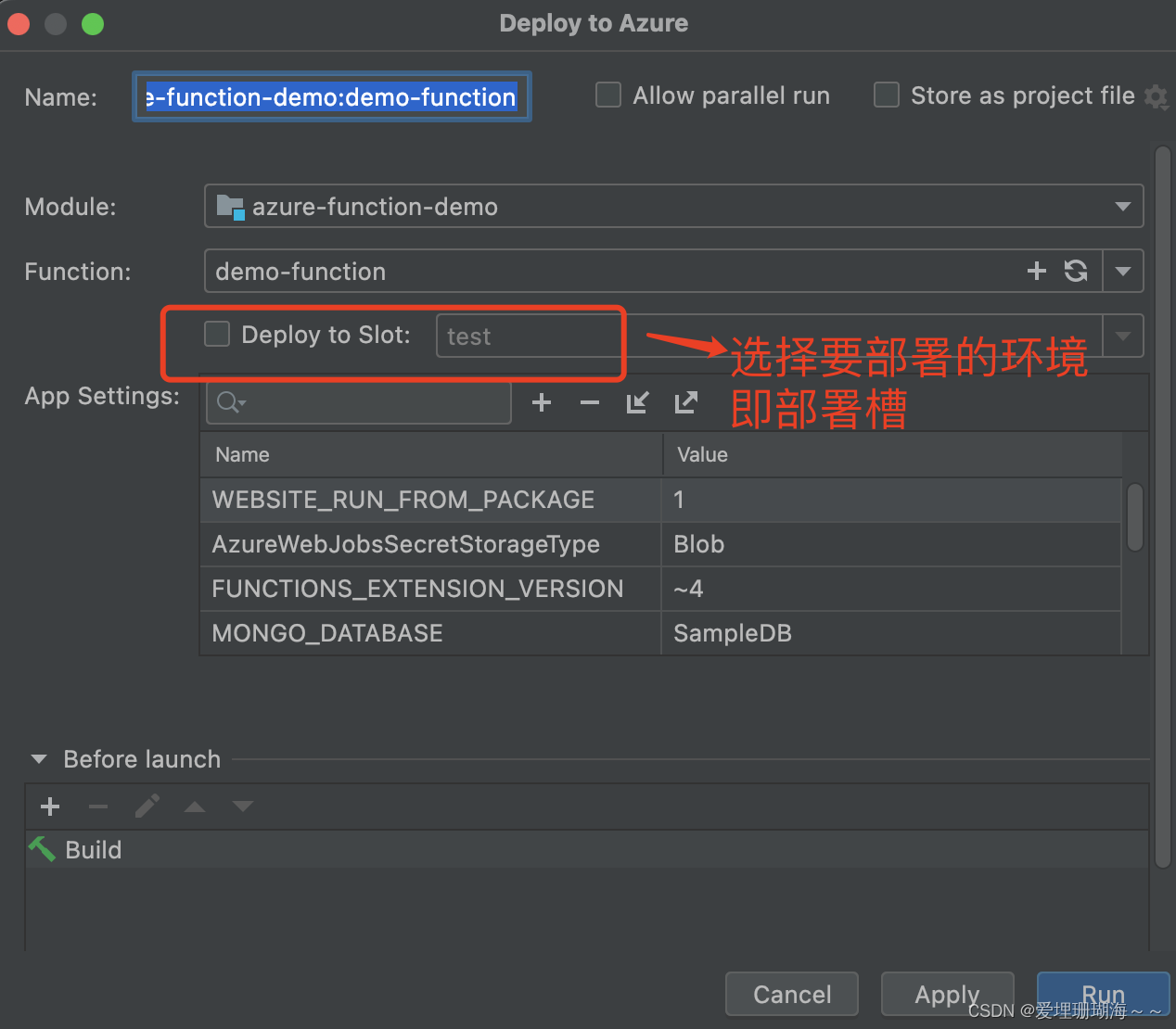Viewport: 1176px width, 1029px height.
Task: Move Before launch task up
Action: click(x=195, y=807)
